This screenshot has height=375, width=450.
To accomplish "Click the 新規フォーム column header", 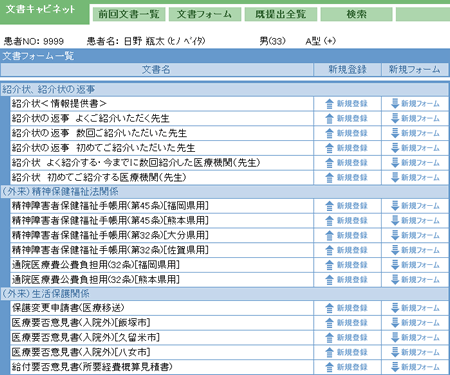I will tap(415, 70).
